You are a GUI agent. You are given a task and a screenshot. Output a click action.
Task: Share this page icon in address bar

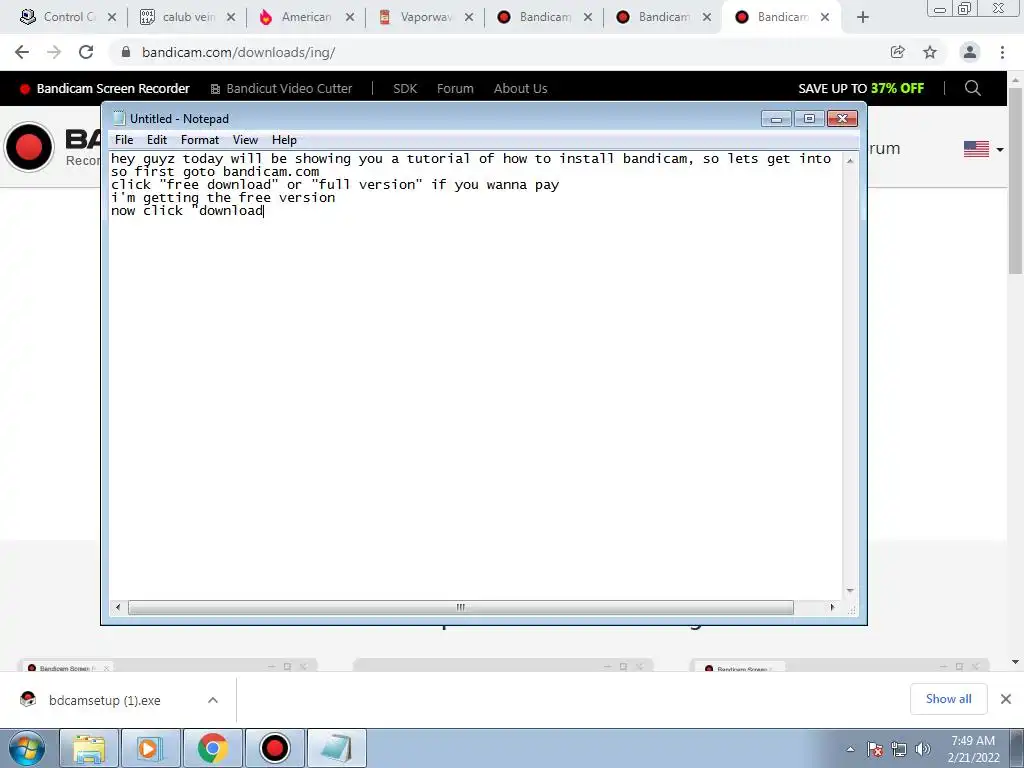[x=898, y=52]
